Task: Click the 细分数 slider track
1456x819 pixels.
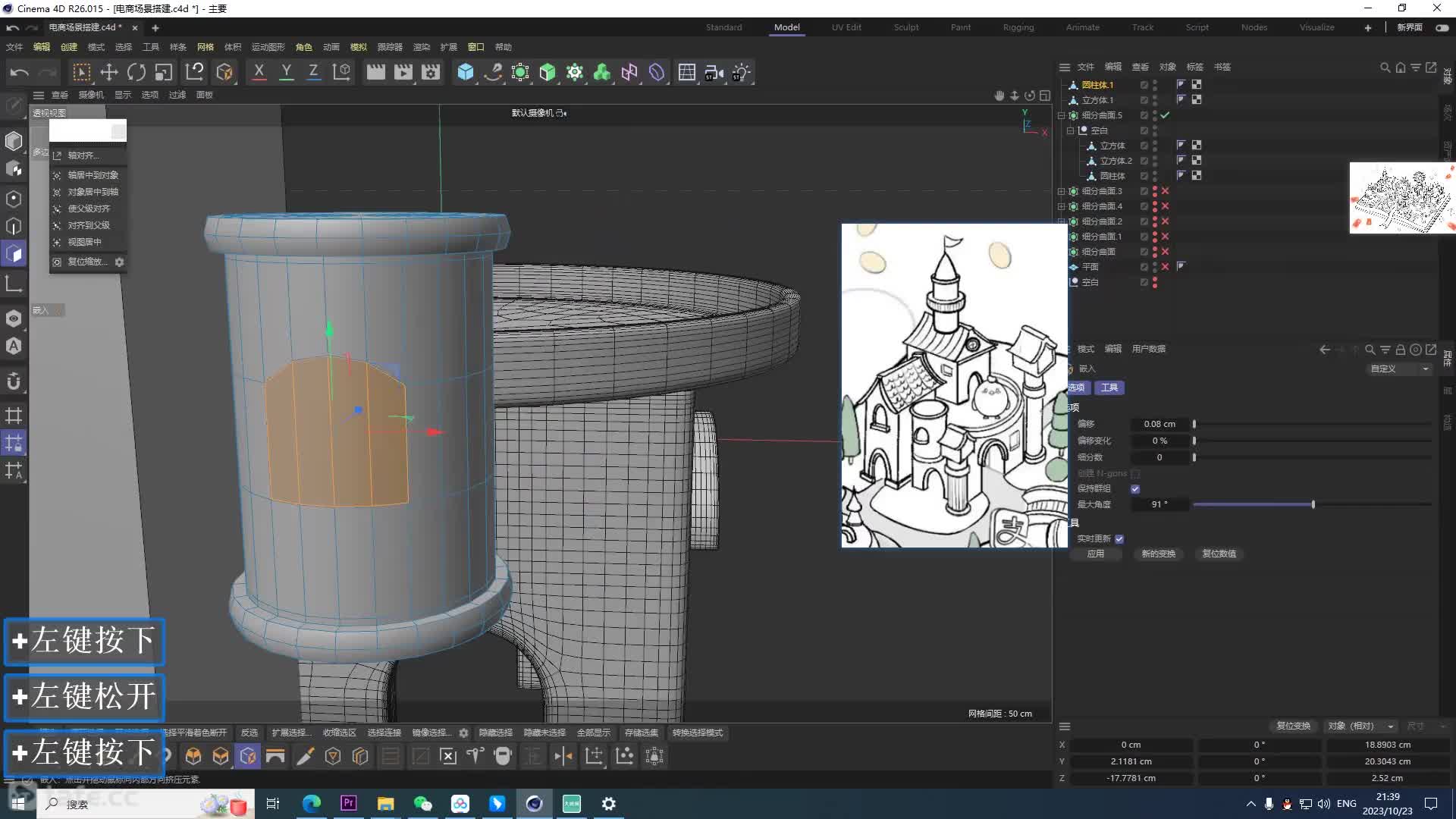Action: [1312, 458]
